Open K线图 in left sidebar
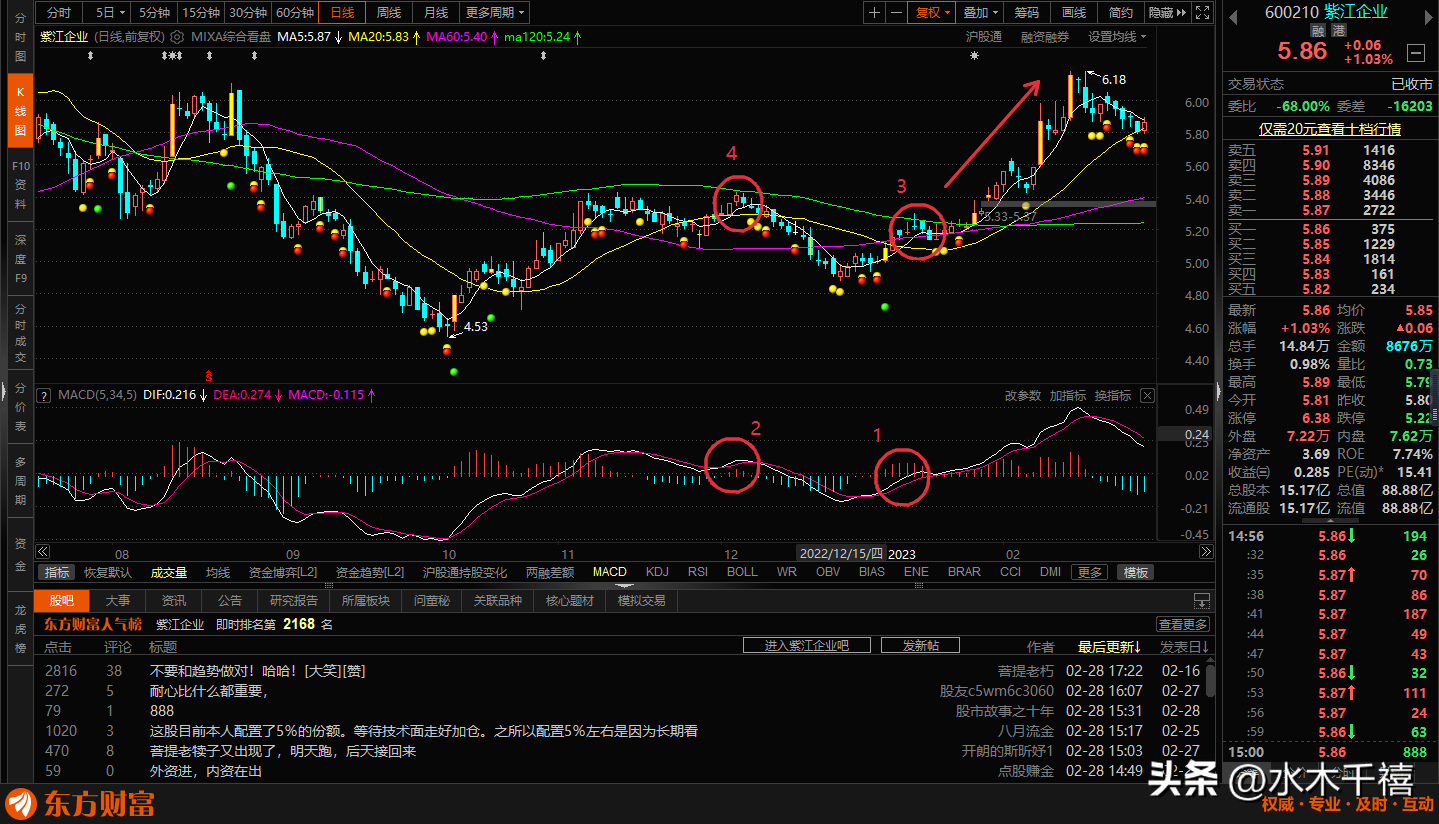 pos(20,110)
